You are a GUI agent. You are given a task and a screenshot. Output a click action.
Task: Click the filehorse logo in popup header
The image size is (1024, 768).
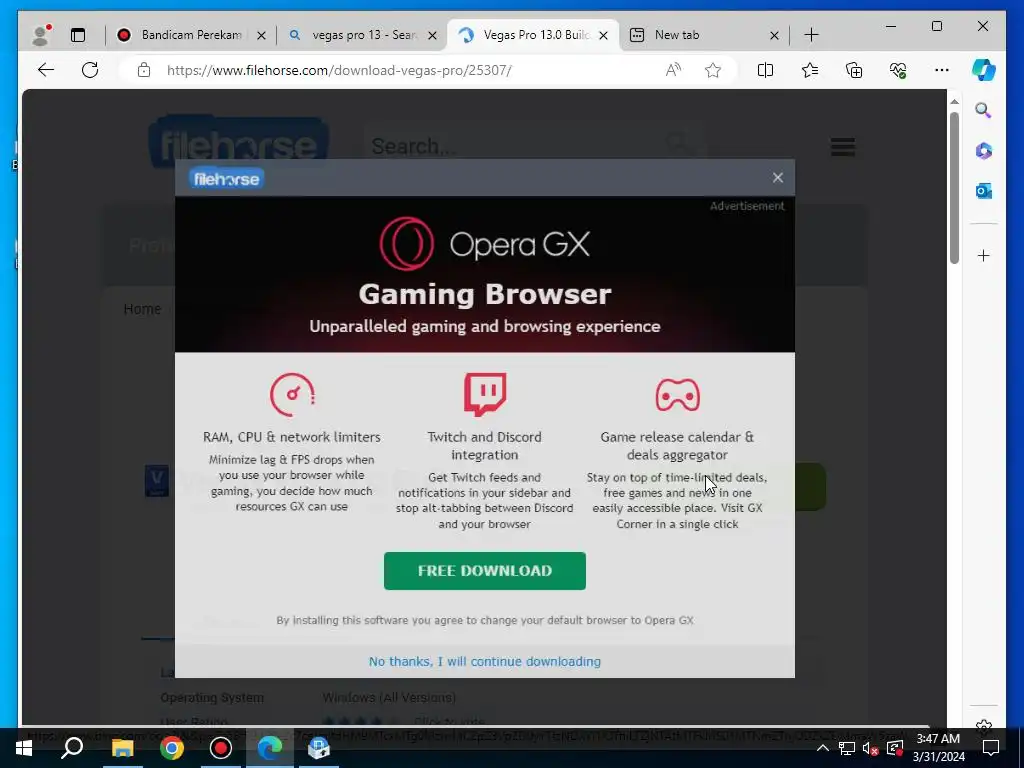(x=226, y=178)
